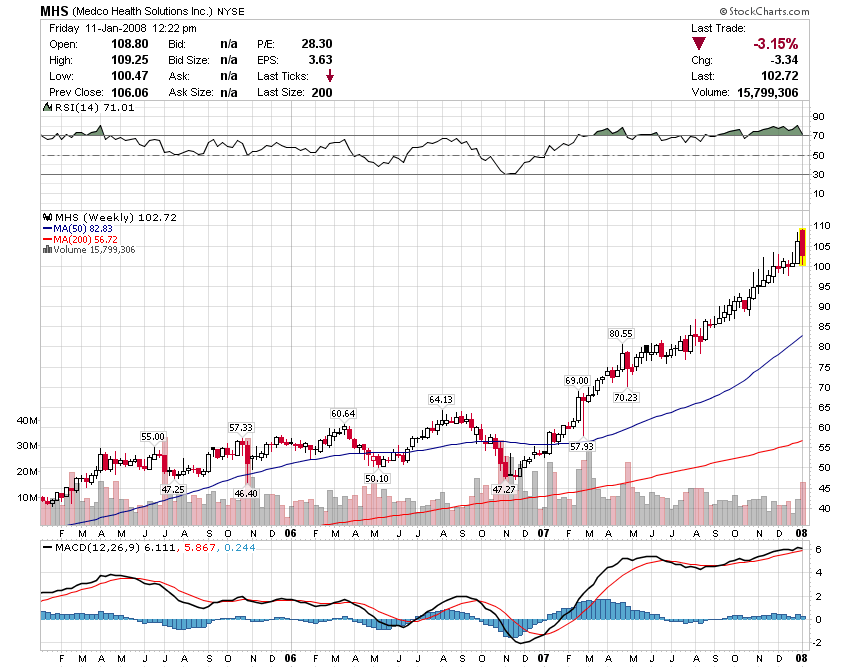Screen dimensions: 850x668
Task: Click the MACD(12,26,9) label
Action: [x=98, y=548]
